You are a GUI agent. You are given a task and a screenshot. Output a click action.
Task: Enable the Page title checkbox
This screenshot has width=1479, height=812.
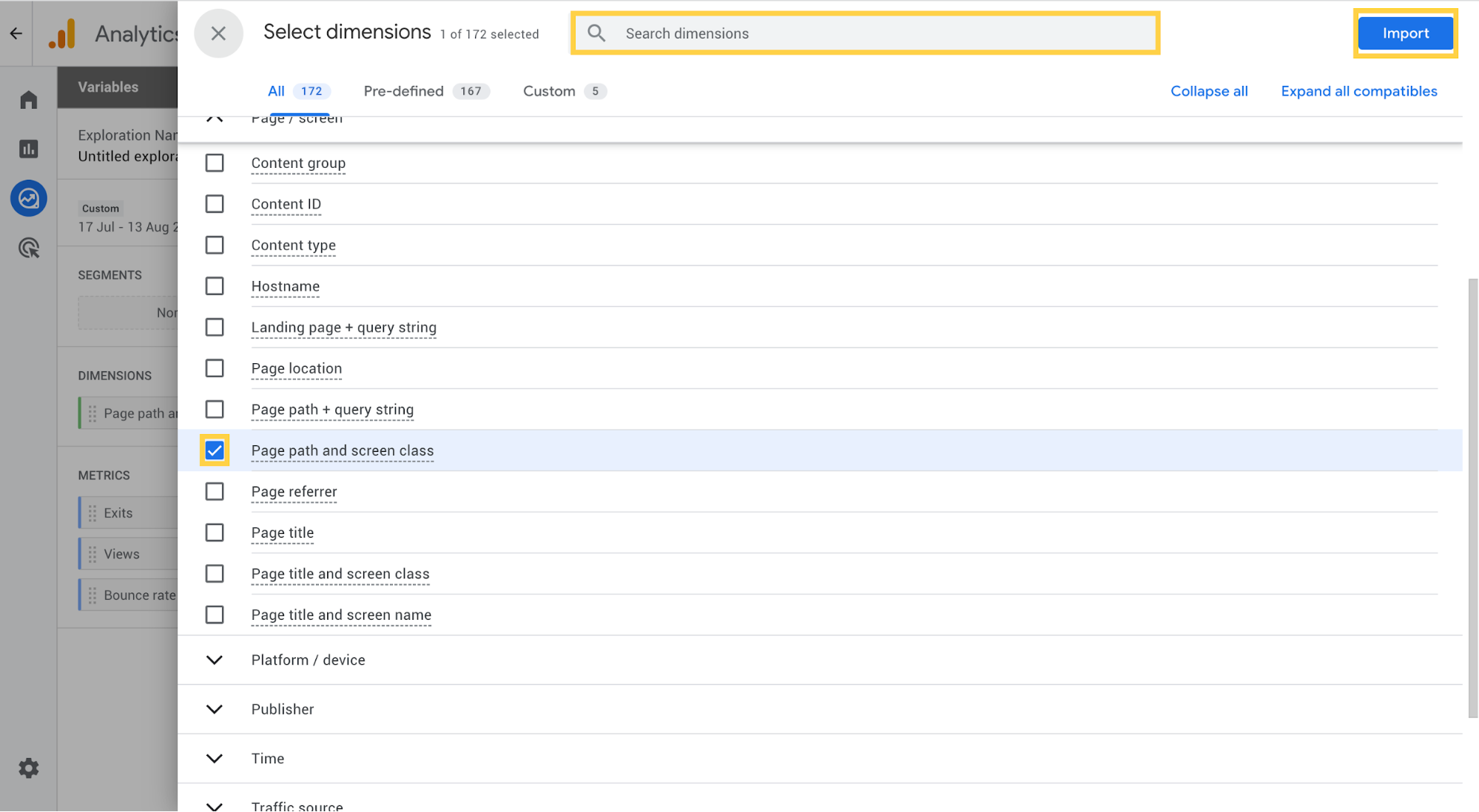(x=215, y=532)
